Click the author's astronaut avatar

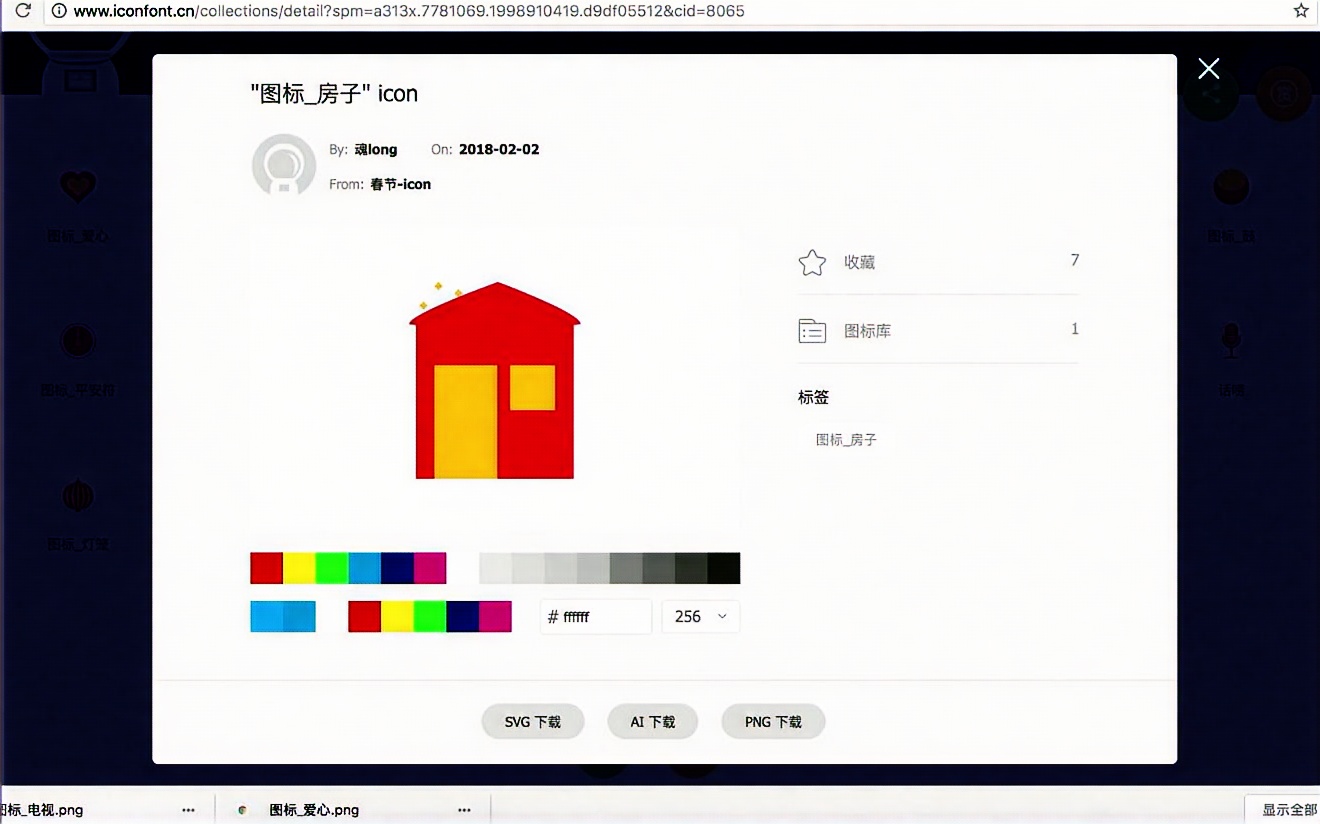tap(284, 165)
